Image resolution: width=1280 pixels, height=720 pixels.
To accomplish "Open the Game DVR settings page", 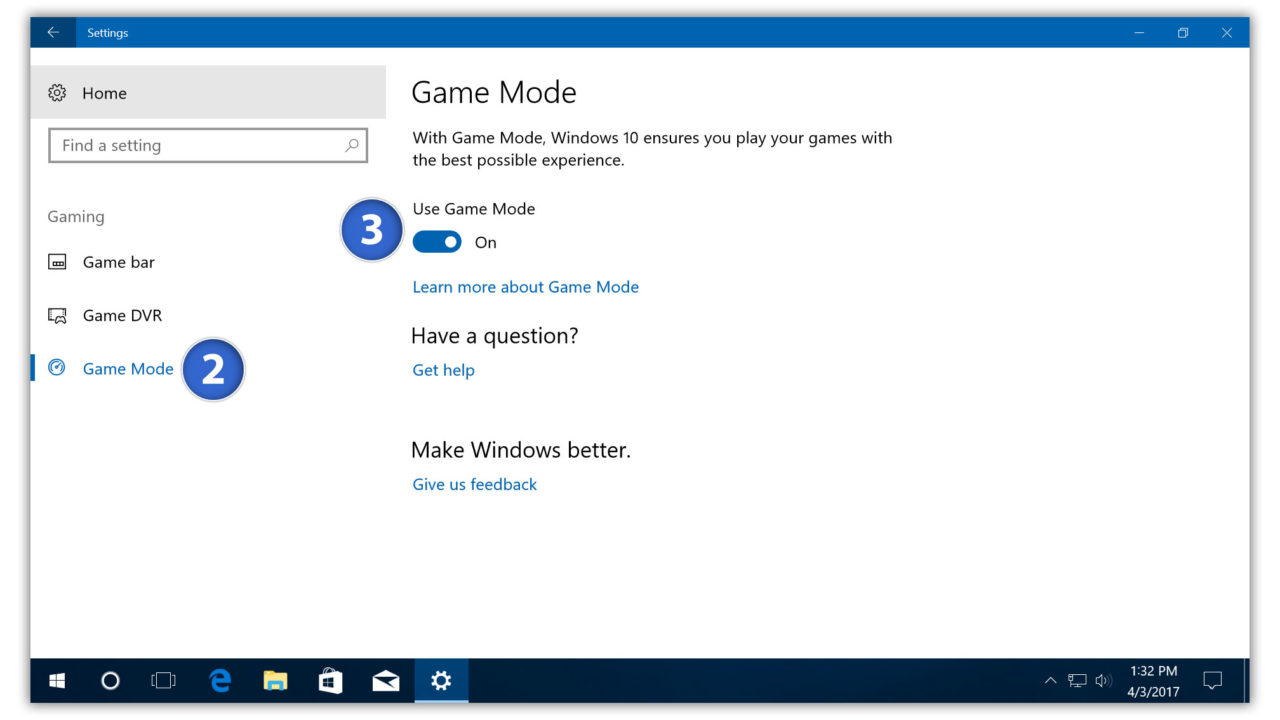I will [122, 315].
